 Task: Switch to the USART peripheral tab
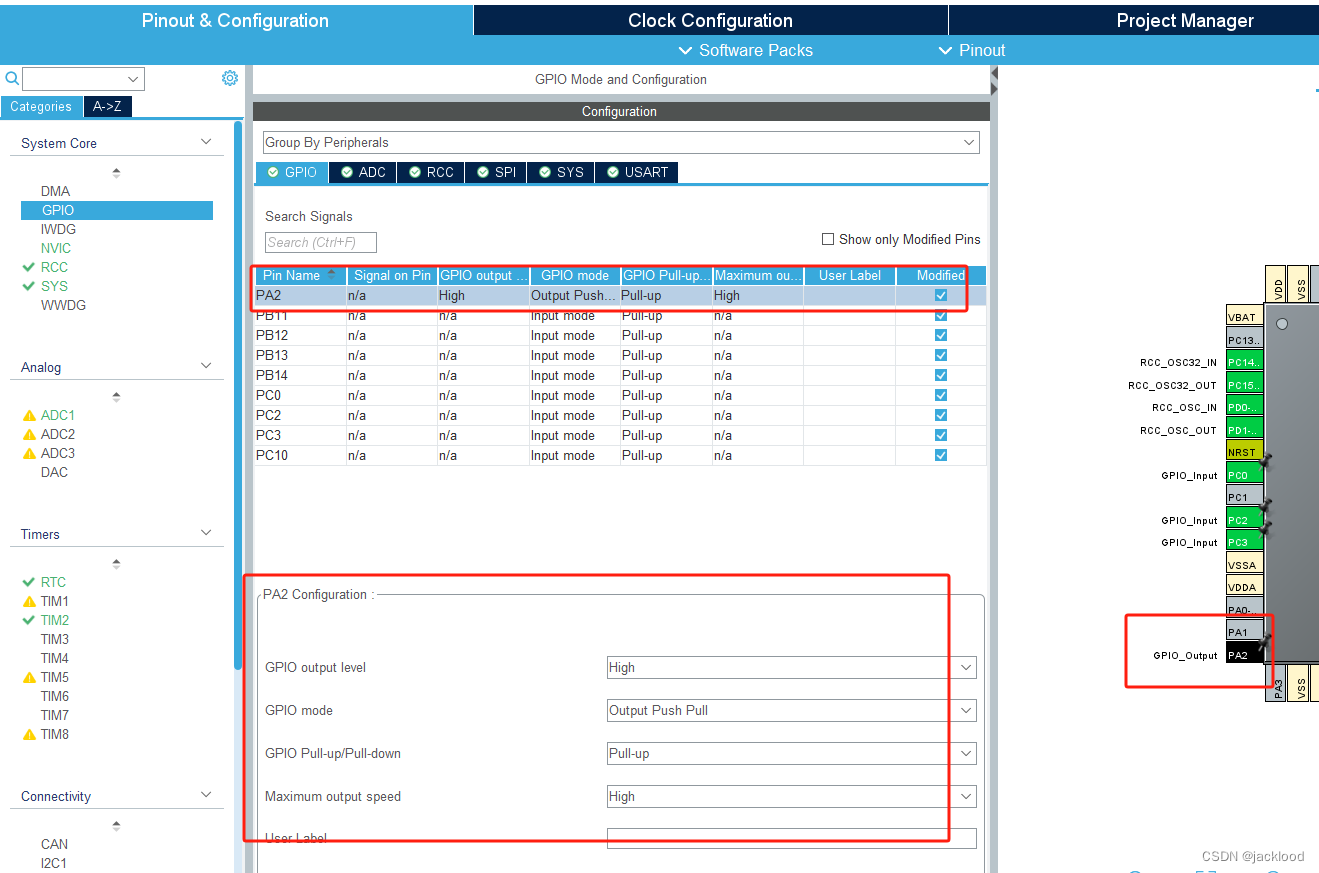pos(637,172)
